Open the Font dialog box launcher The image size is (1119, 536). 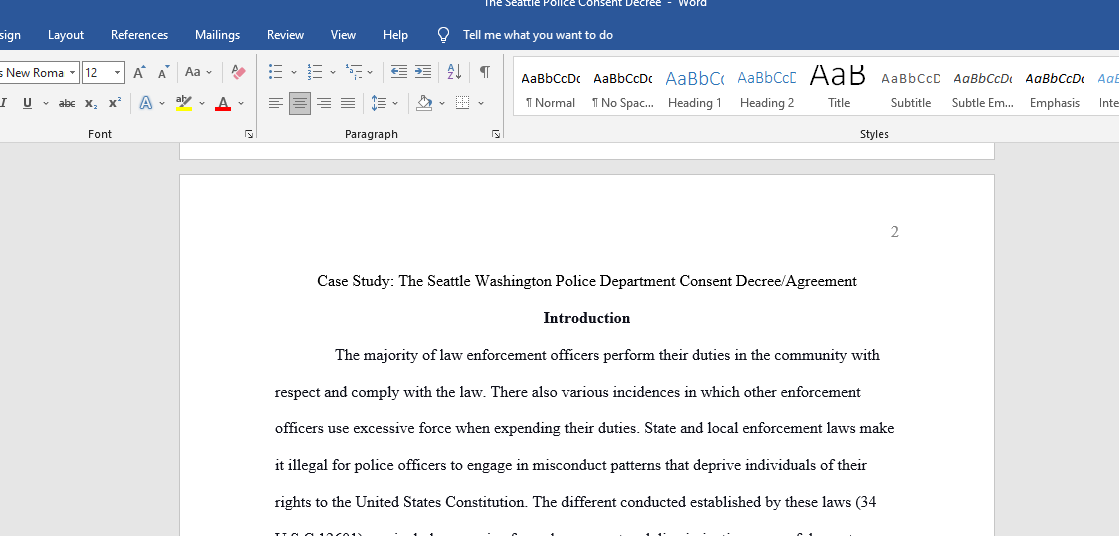[x=249, y=134]
